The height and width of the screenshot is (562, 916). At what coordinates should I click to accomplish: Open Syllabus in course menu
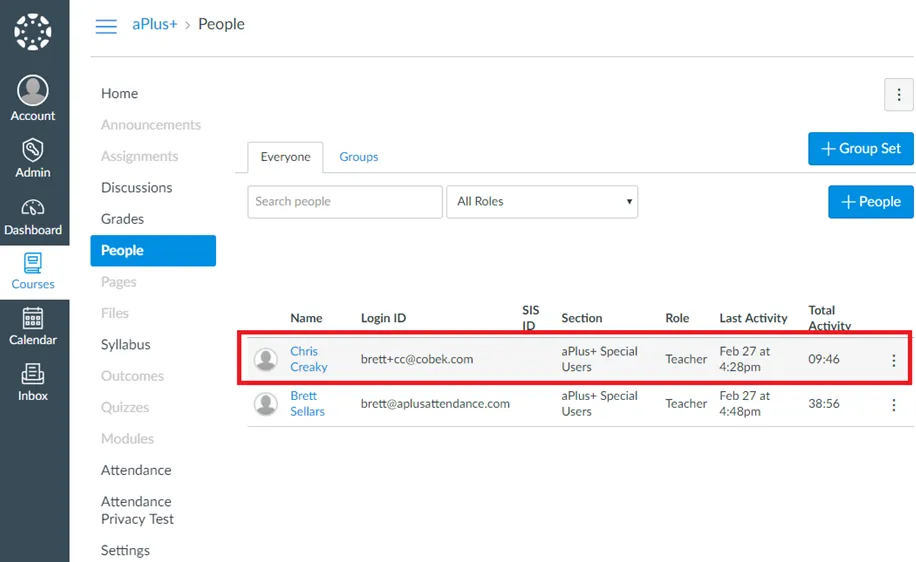coord(126,345)
